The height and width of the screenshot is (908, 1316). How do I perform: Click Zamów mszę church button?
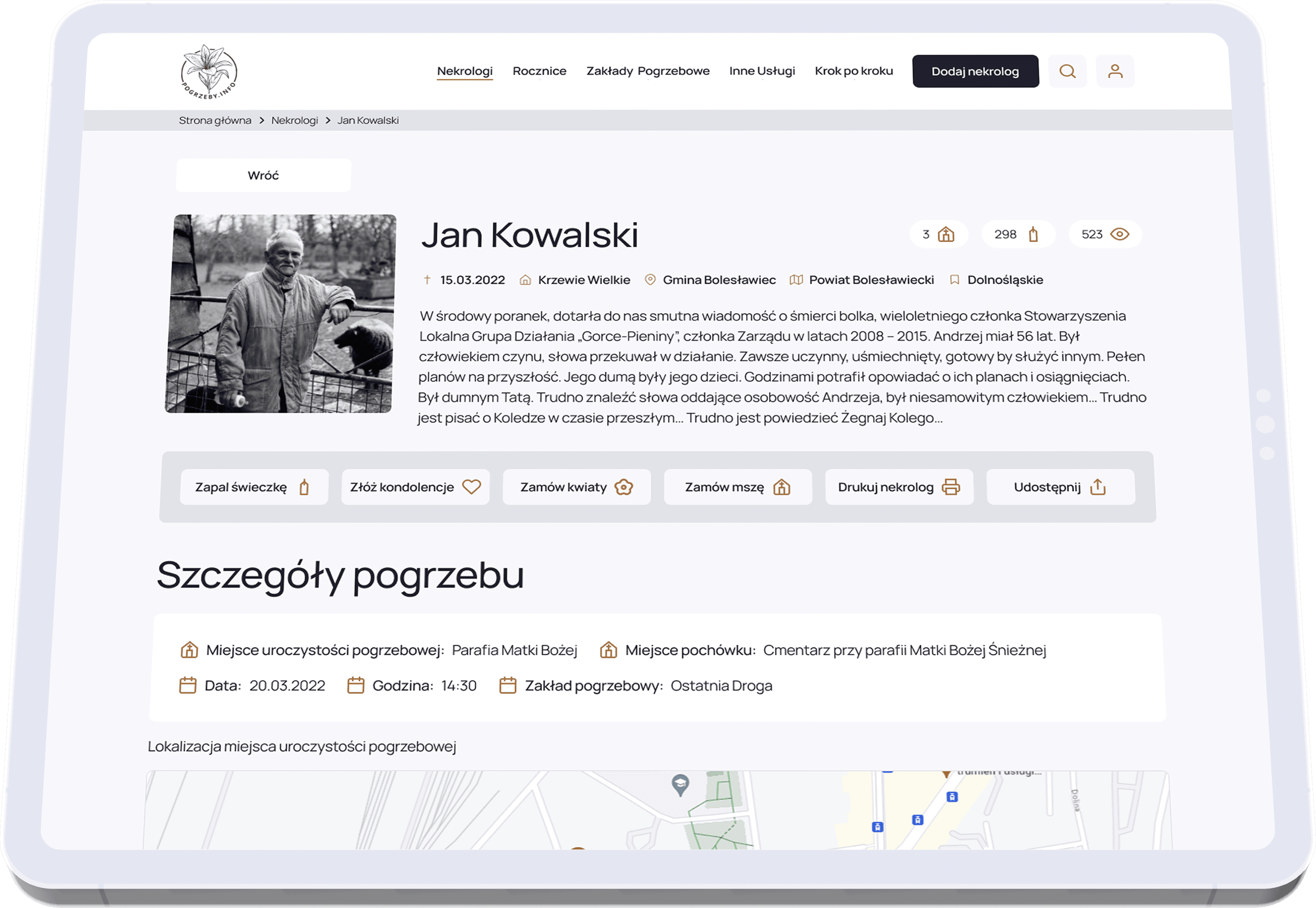(x=737, y=487)
